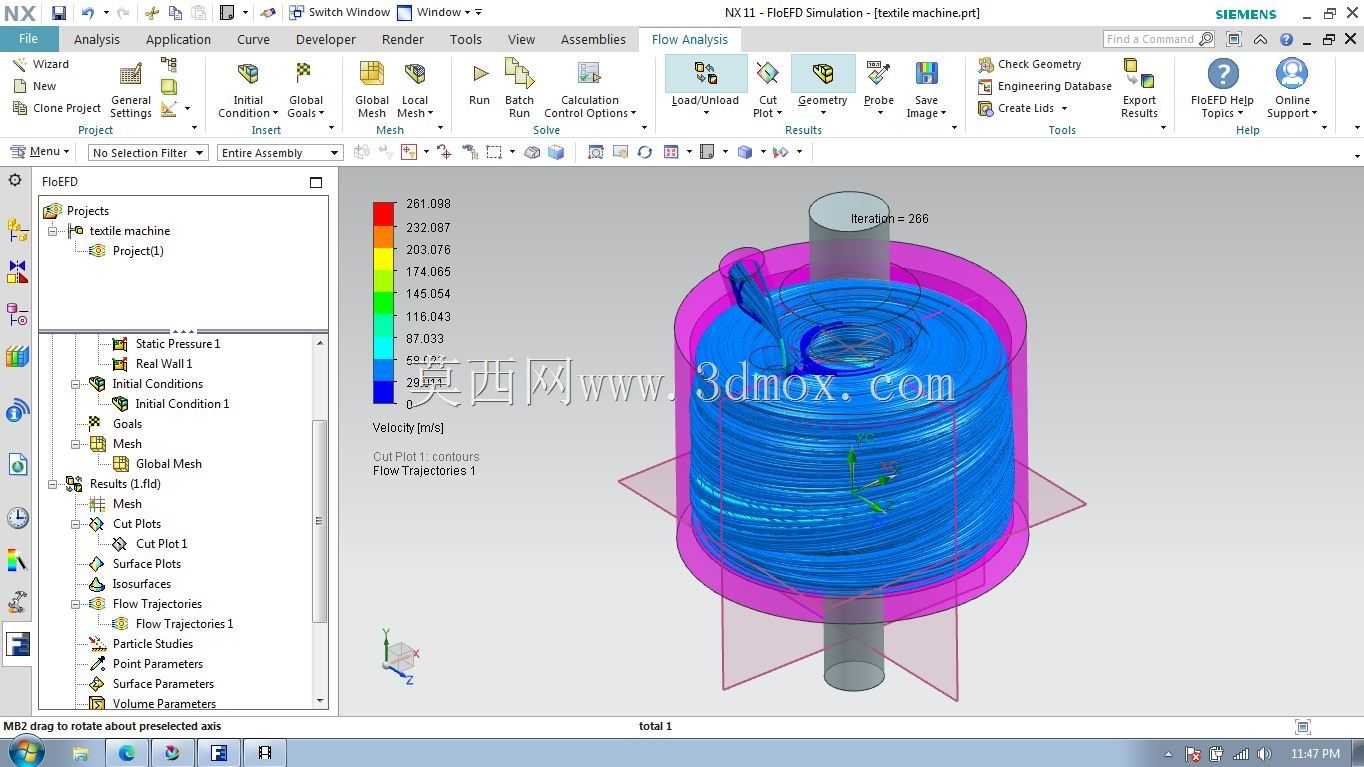Click the red top of velocity legend

[x=384, y=213]
